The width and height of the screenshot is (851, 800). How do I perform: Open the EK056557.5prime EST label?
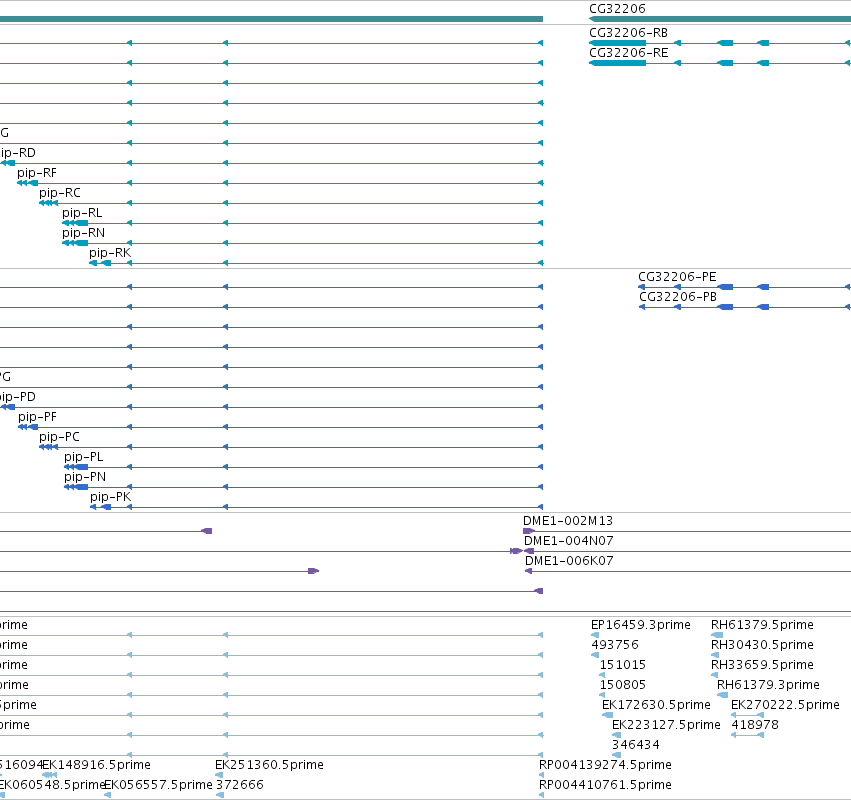(158, 785)
